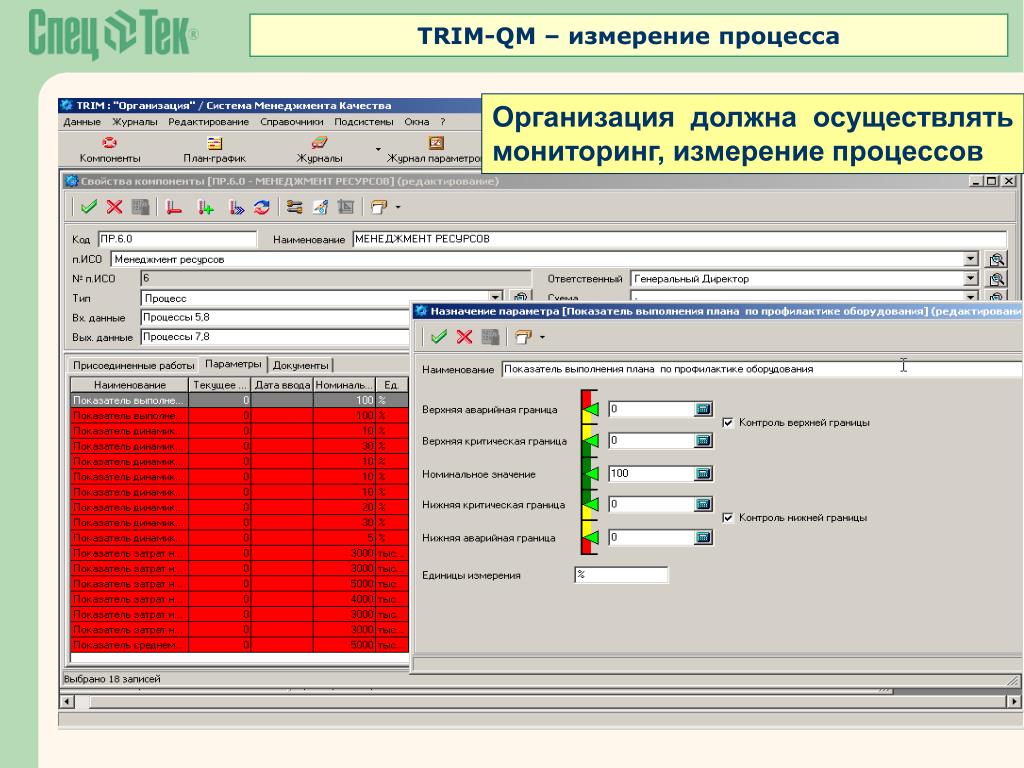This screenshot has width=1024, height=768.
Task: Sort by Номиналь... column header
Action: [344, 385]
